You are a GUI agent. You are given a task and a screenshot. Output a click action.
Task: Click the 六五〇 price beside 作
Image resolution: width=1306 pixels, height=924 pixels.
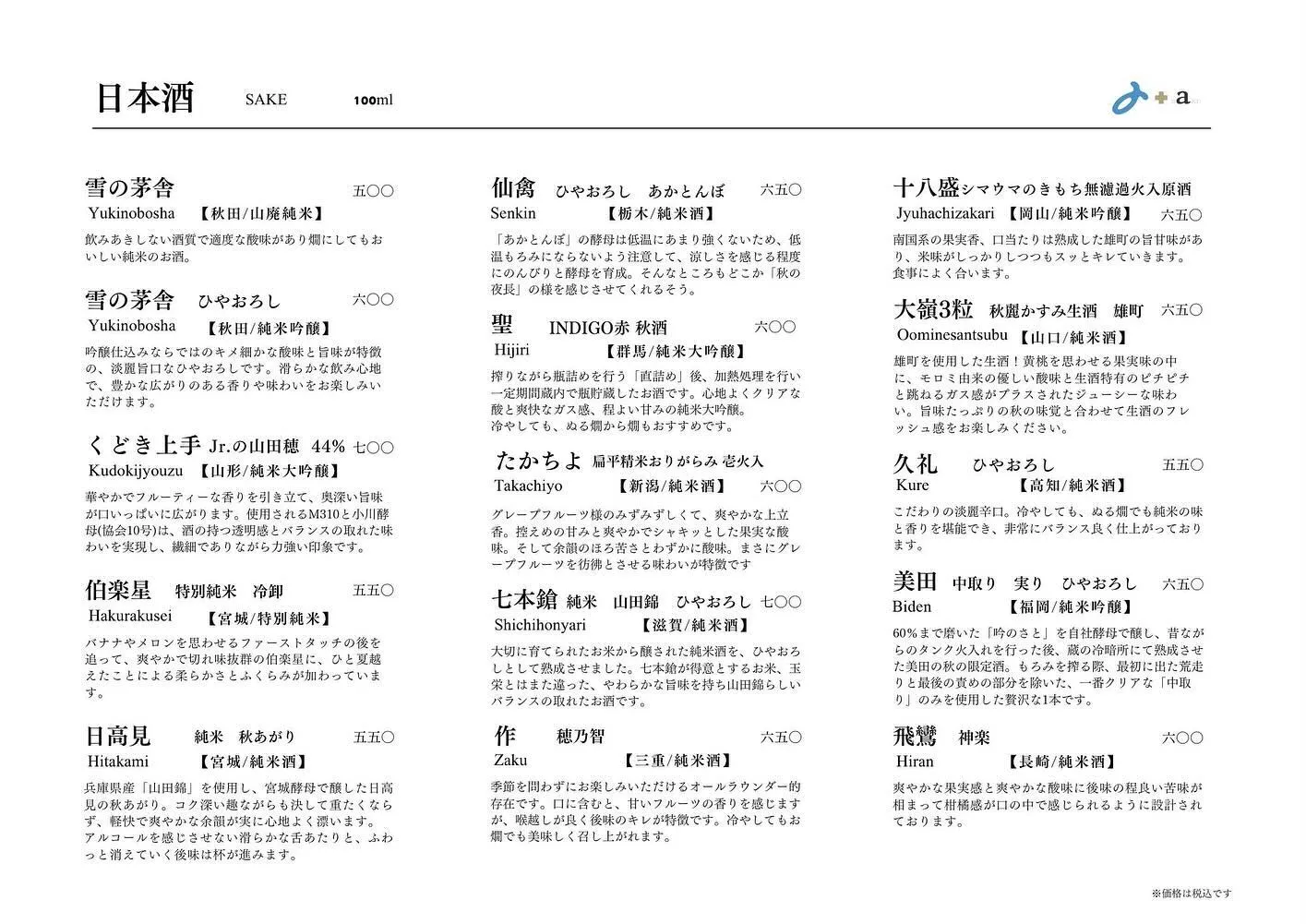point(781,738)
